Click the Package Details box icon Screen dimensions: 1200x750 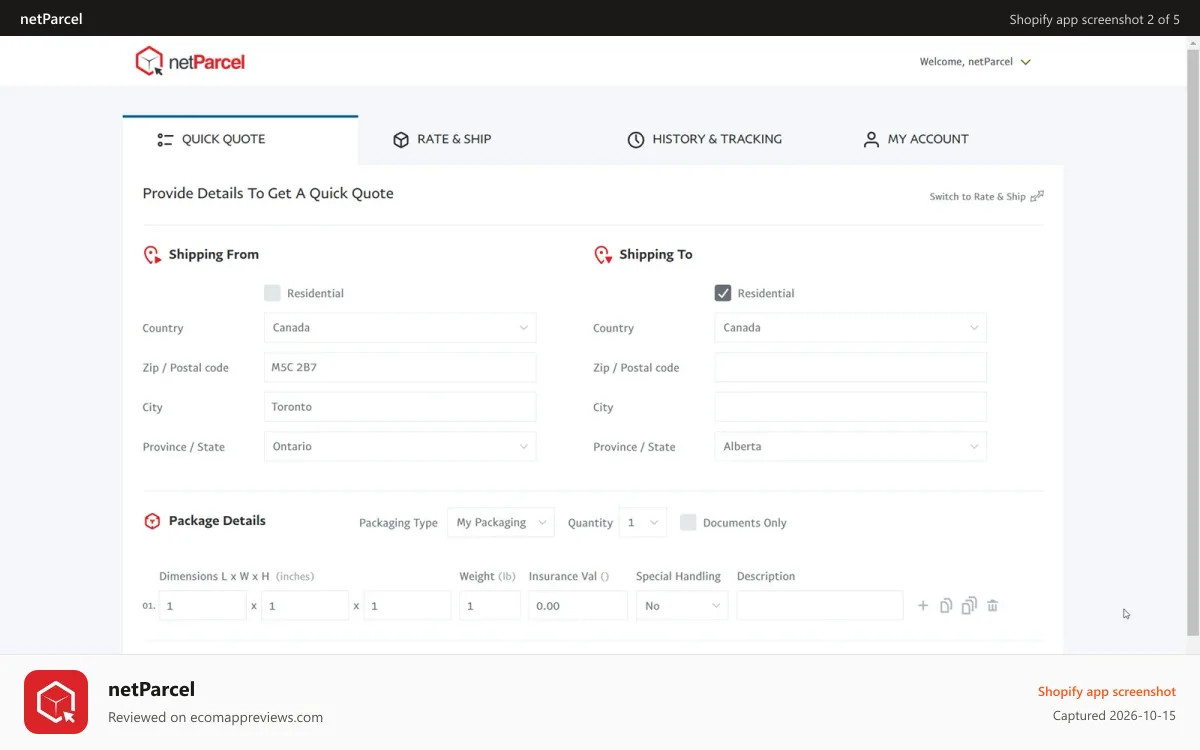coord(152,521)
